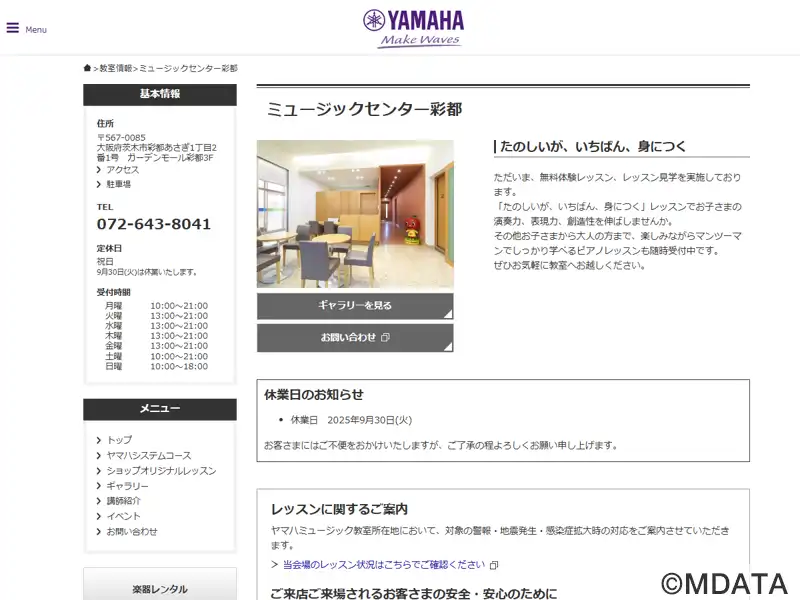
Task: Click the chevron before アクセス
Action: 99,170
